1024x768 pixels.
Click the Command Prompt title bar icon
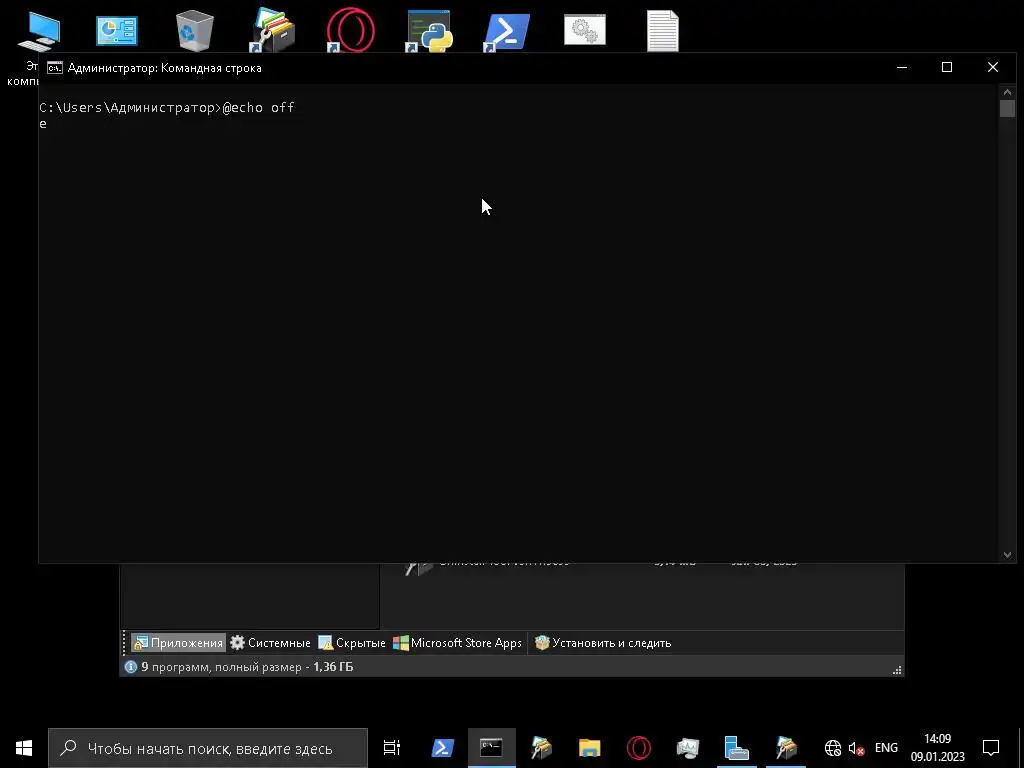[55, 68]
